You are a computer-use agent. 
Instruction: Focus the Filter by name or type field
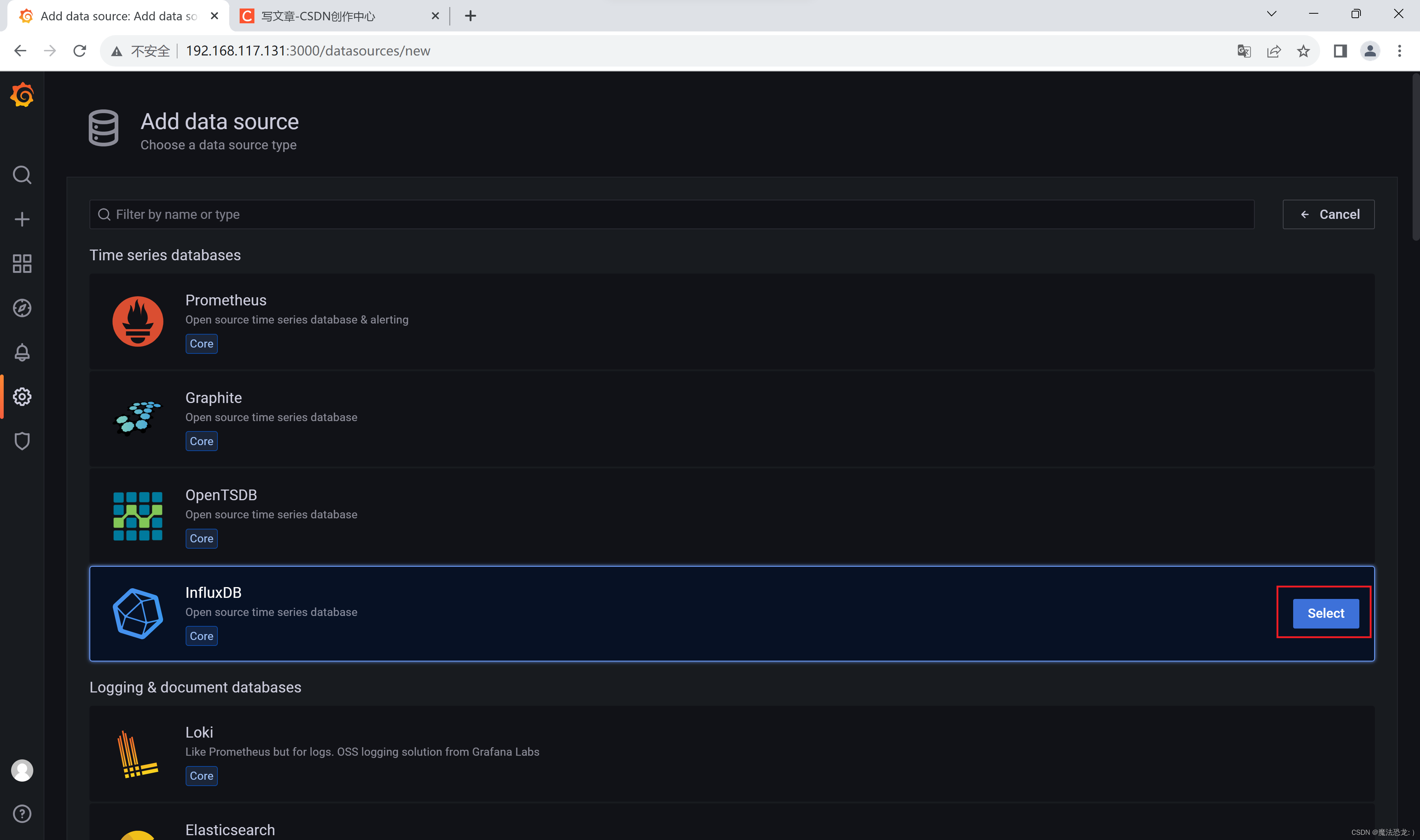(671, 214)
